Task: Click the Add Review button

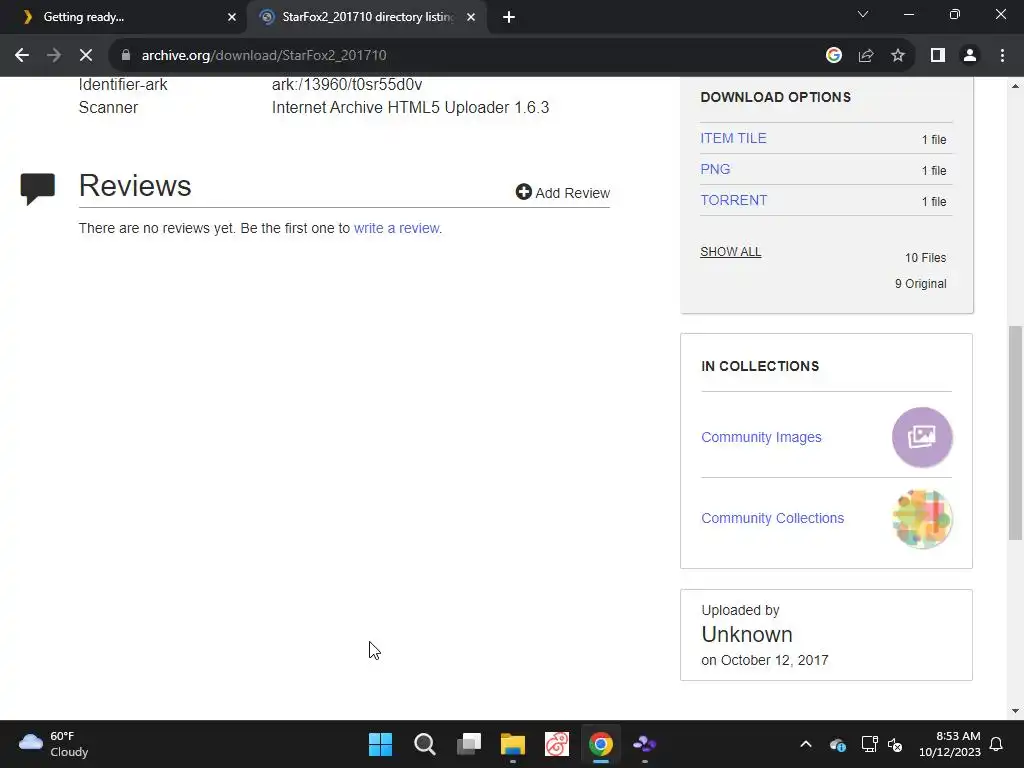Action: pyautogui.click(x=563, y=193)
